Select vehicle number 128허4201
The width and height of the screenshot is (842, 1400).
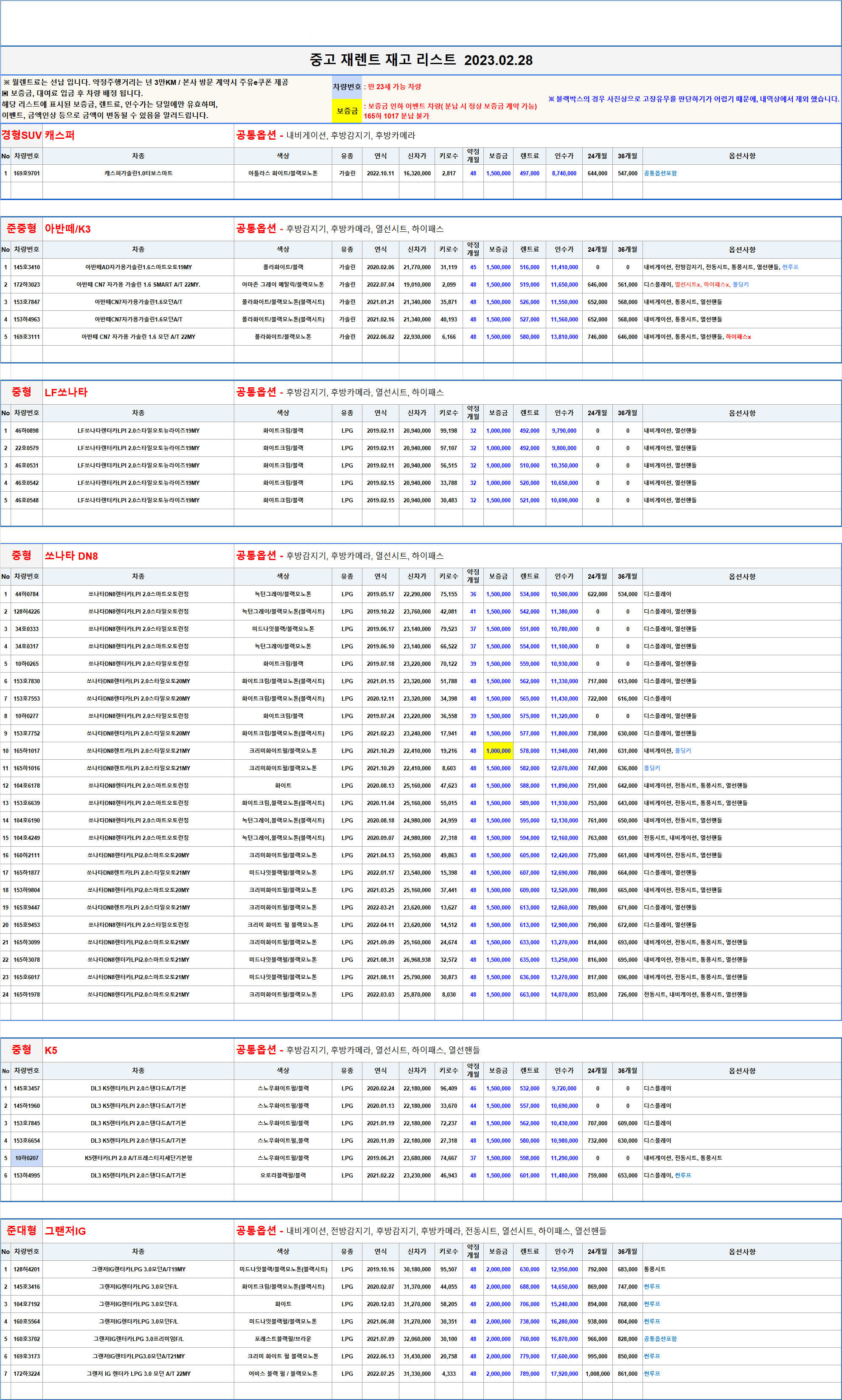pos(27,1269)
